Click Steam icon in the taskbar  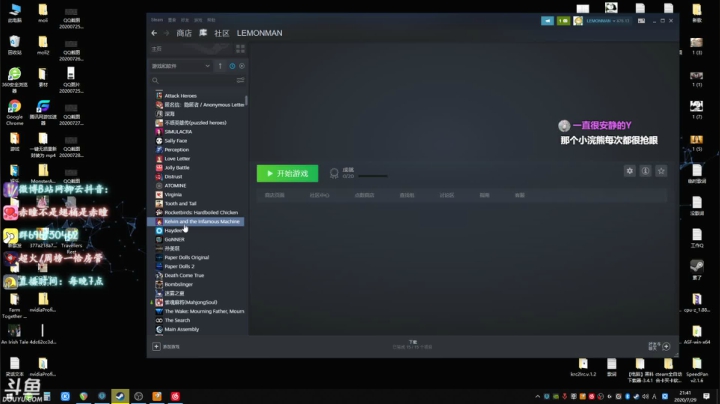120,396
